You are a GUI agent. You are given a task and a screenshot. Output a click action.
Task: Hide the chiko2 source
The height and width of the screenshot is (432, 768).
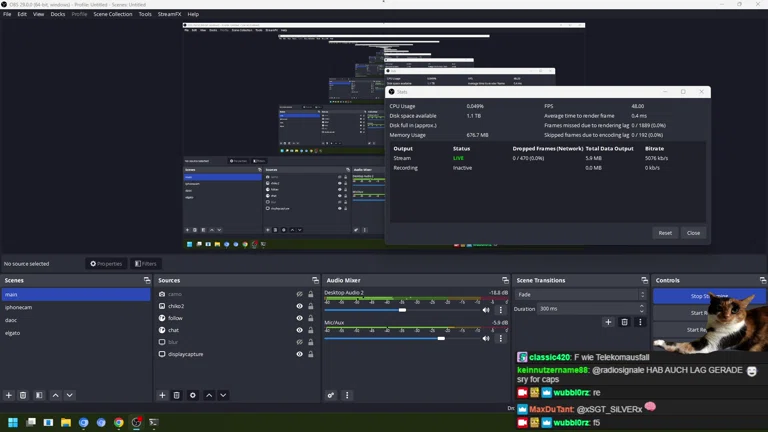299,306
